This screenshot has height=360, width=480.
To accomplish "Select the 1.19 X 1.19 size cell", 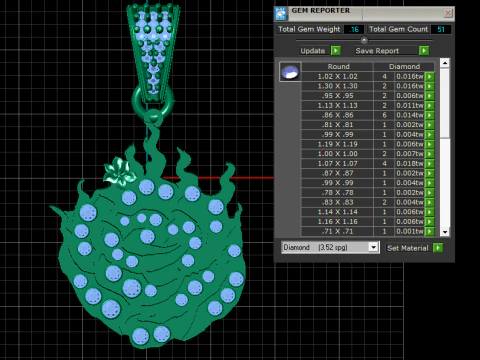I will 337,144.
